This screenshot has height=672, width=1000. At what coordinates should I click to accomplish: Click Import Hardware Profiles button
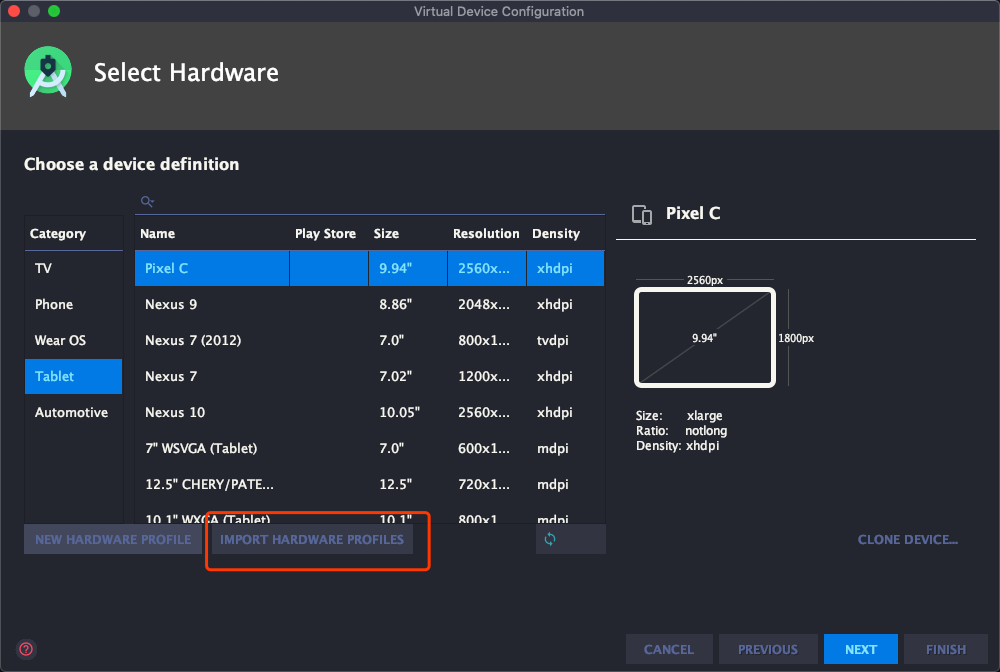312,539
